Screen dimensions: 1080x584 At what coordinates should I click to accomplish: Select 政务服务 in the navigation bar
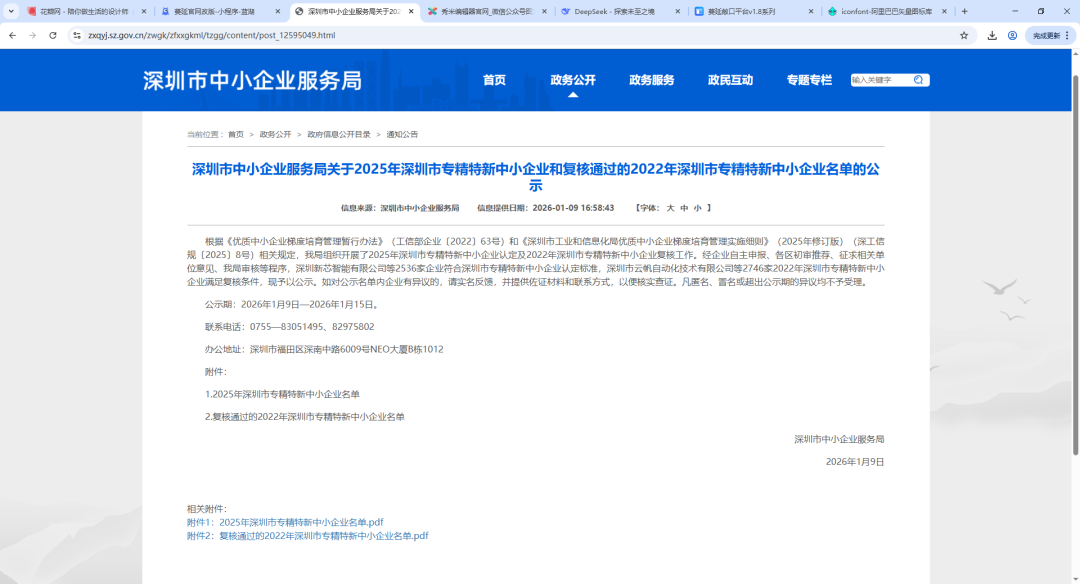(651, 80)
